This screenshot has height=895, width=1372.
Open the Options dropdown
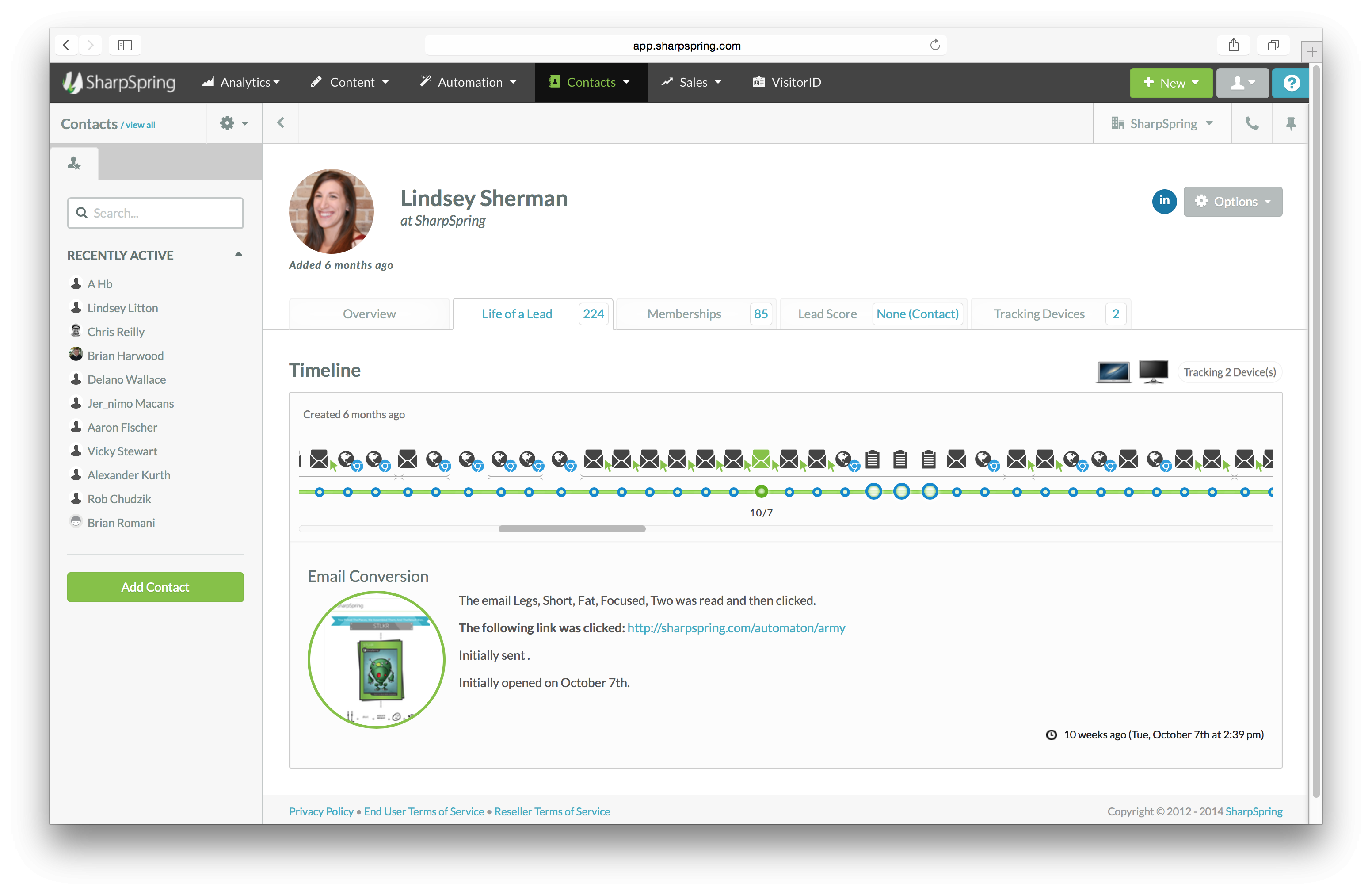pyautogui.click(x=1232, y=202)
